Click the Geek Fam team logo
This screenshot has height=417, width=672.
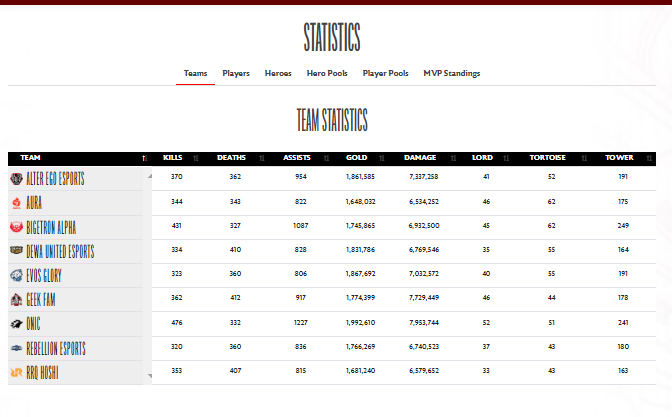tap(16, 300)
